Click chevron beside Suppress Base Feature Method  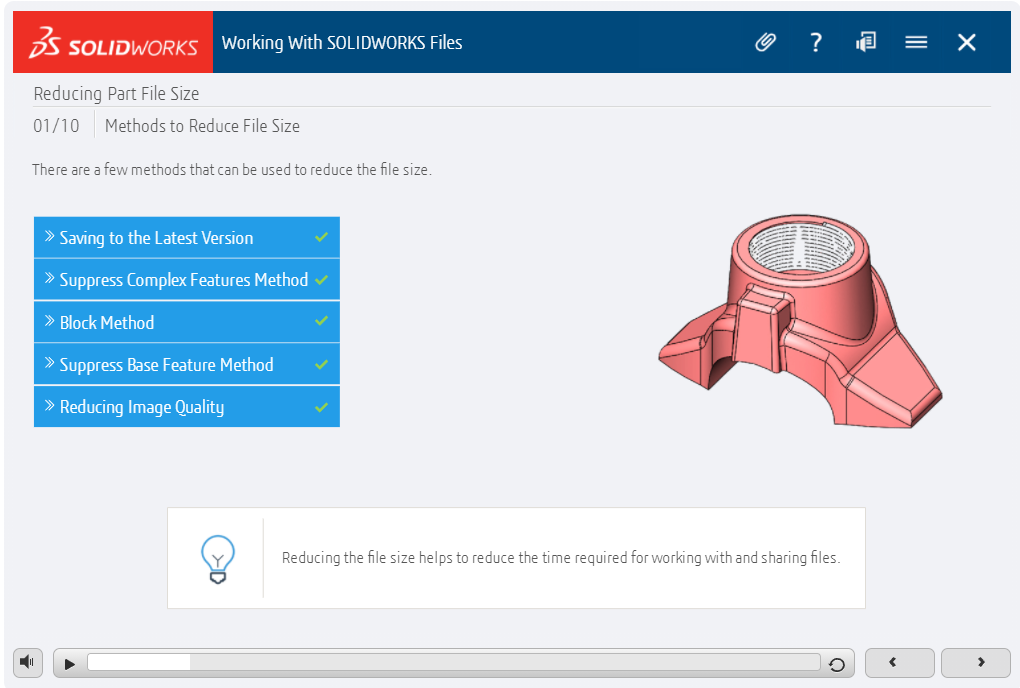49,363
